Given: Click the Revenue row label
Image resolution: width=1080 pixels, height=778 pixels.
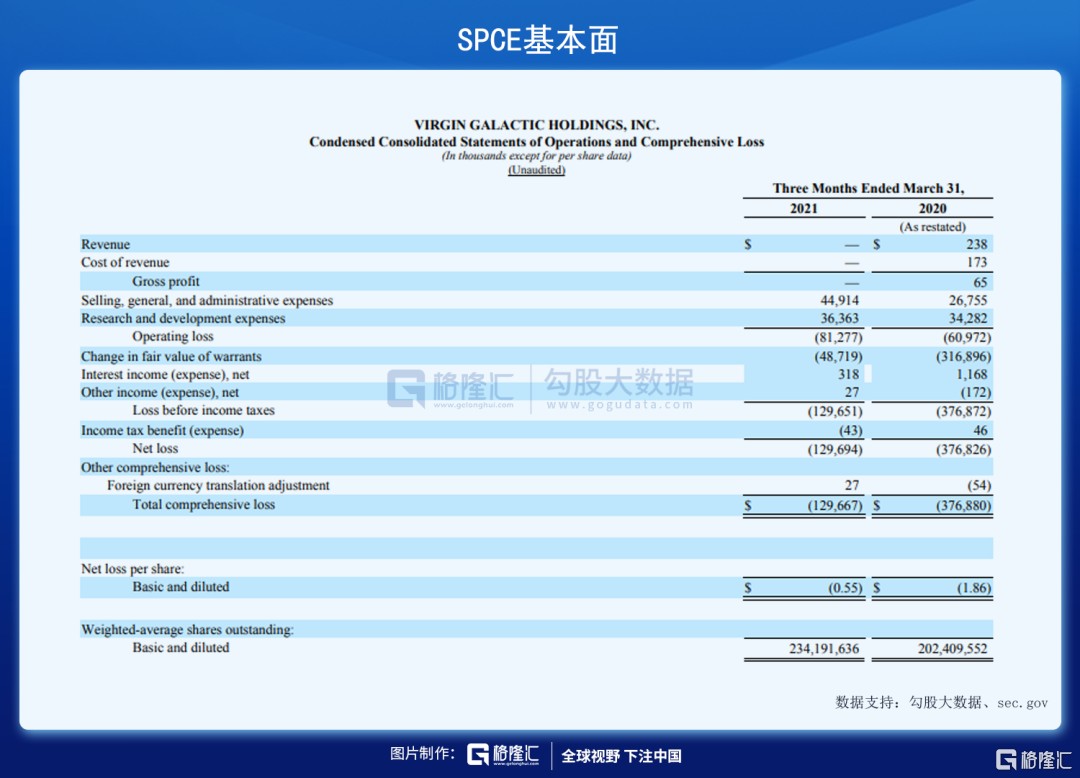Looking at the screenshot, I should pyautogui.click(x=106, y=244).
